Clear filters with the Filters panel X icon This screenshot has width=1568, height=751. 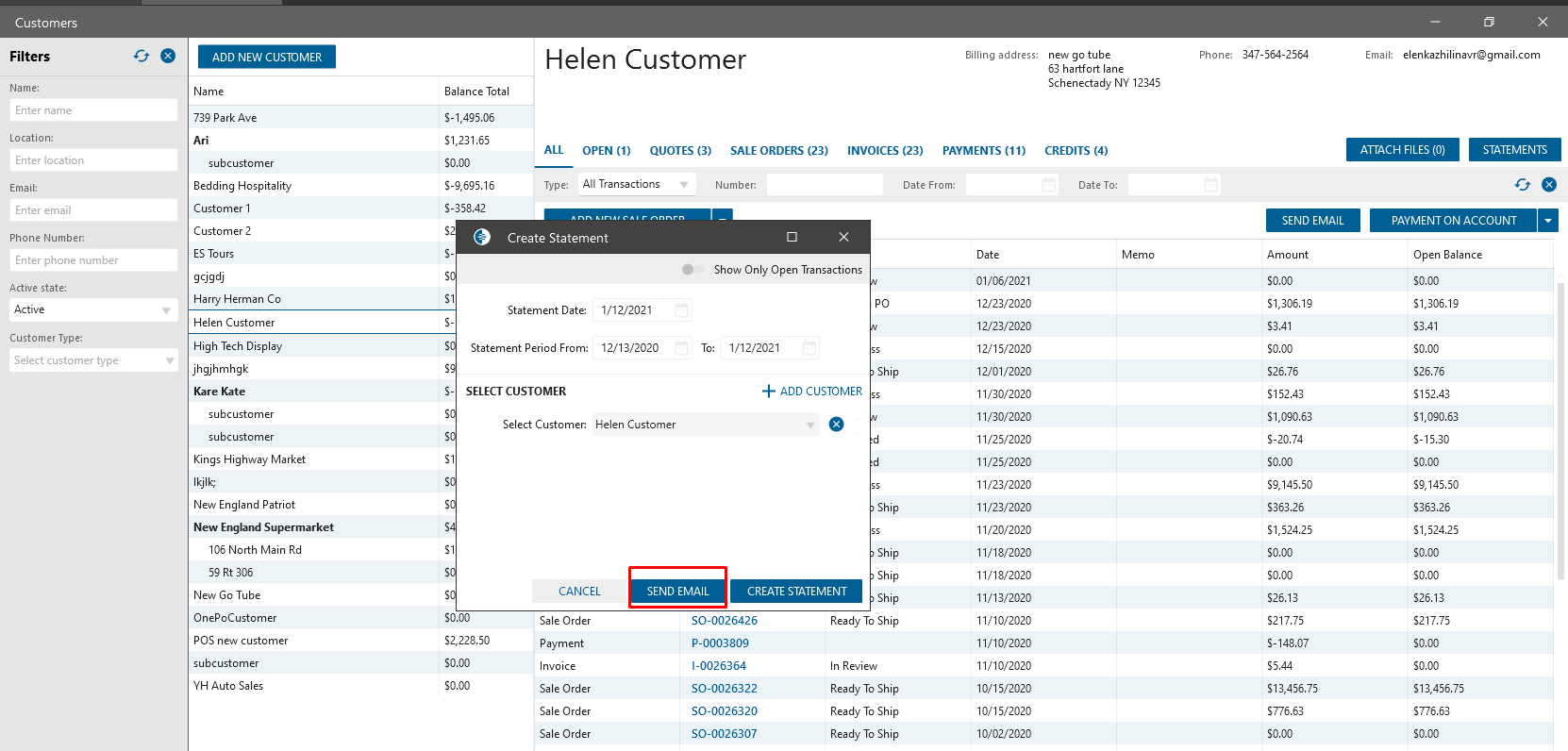pos(168,57)
